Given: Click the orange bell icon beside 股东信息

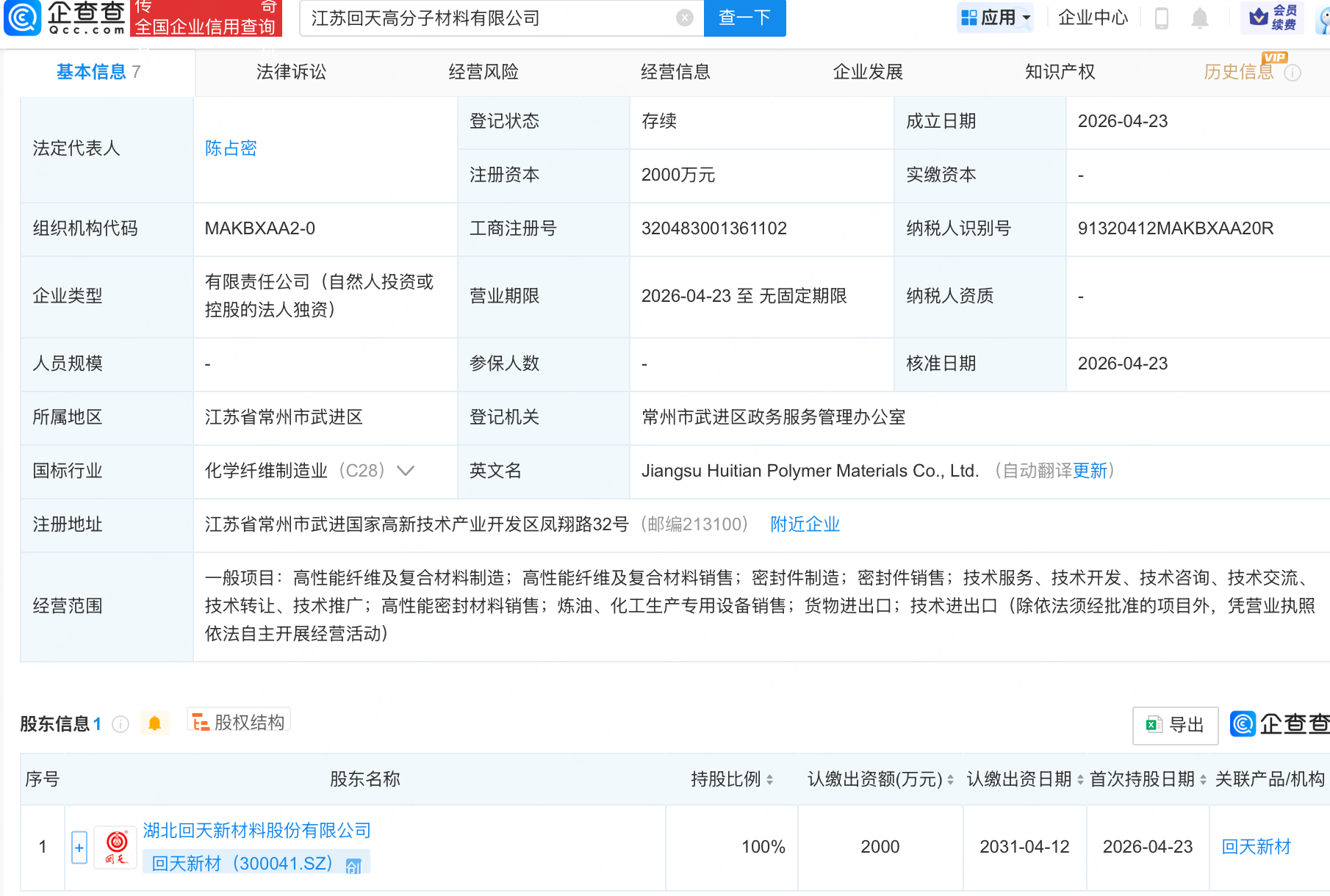Looking at the screenshot, I should click(x=155, y=723).
